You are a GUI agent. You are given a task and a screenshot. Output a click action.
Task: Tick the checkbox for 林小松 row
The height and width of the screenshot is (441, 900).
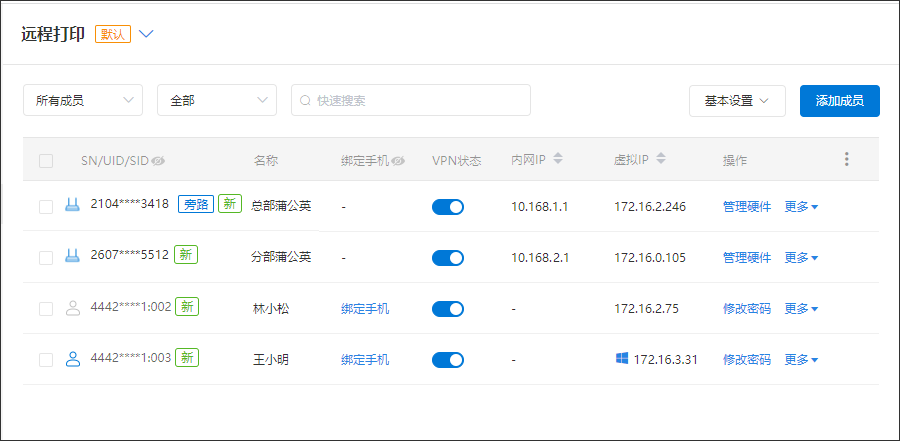[x=46, y=309]
